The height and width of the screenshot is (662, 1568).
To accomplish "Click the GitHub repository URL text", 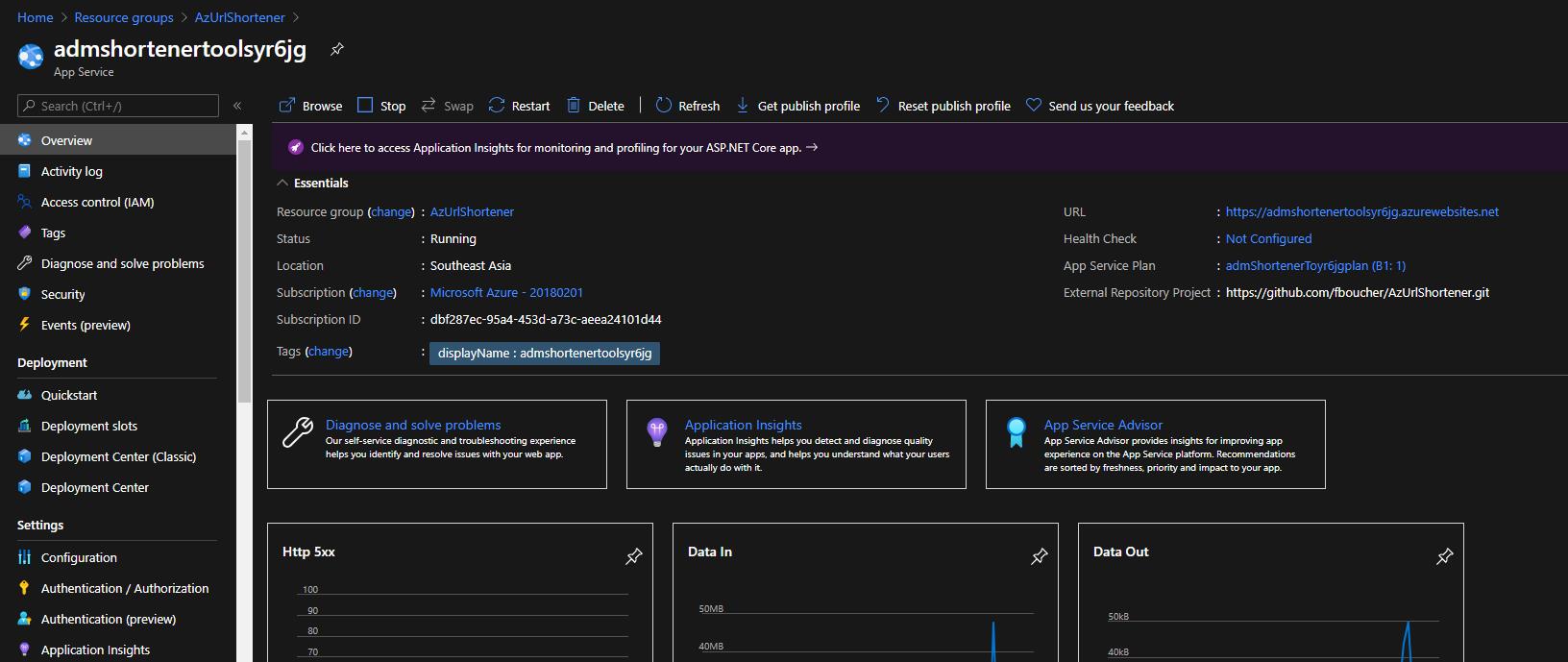I will (x=1358, y=292).
